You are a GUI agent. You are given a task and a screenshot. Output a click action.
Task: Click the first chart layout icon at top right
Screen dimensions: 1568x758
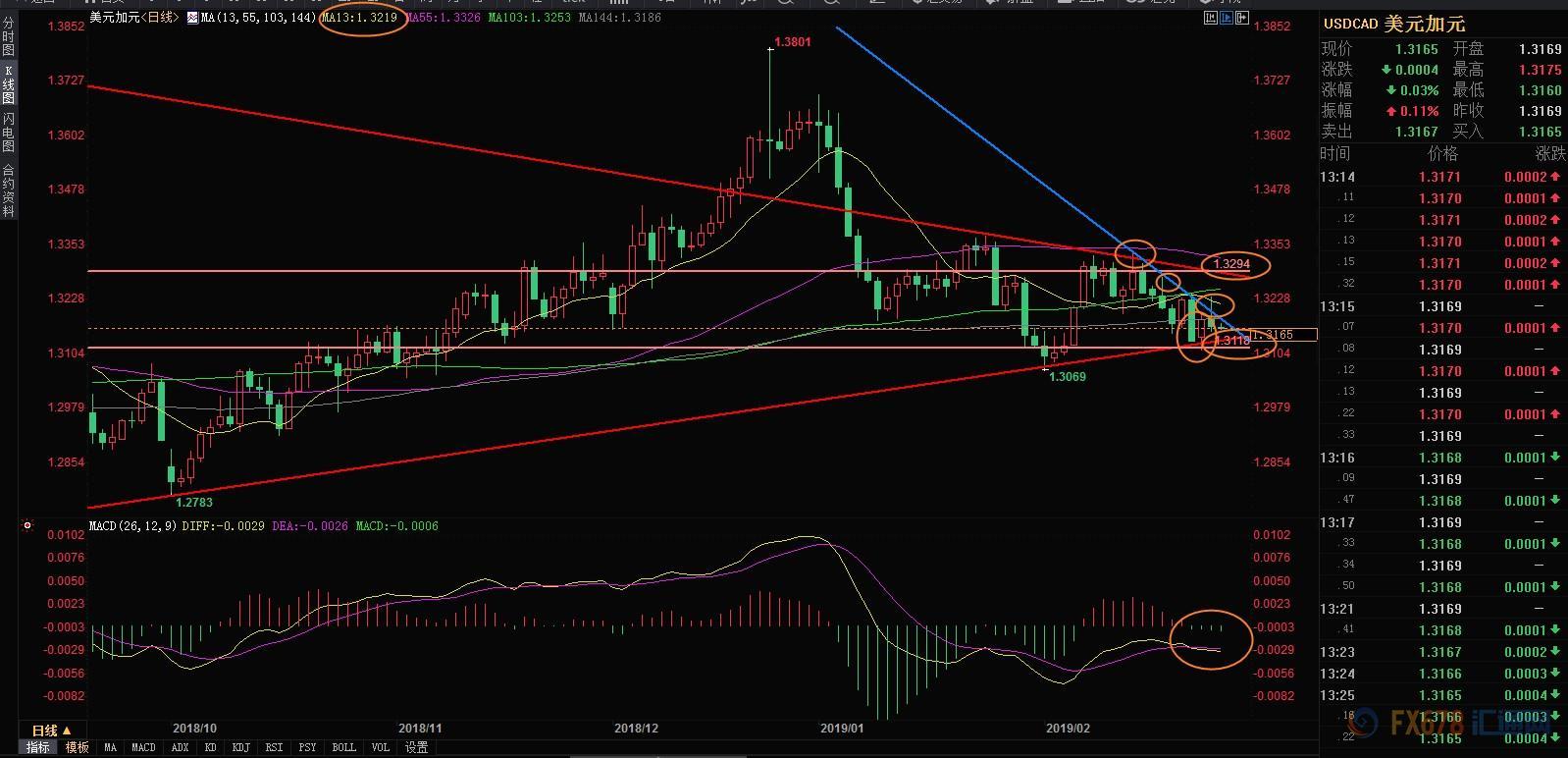(x=1211, y=18)
